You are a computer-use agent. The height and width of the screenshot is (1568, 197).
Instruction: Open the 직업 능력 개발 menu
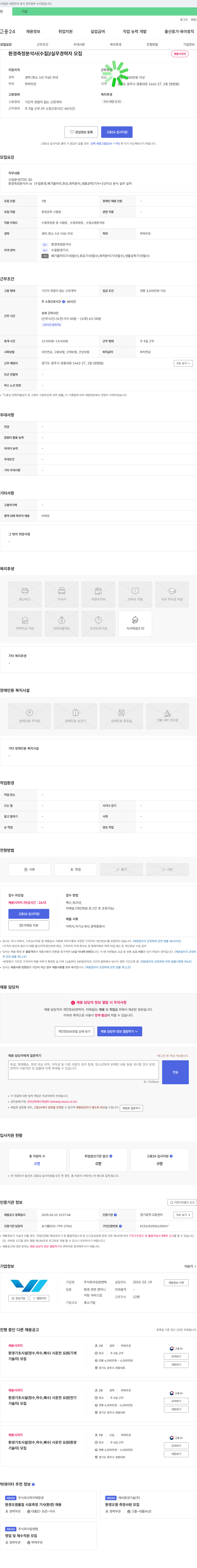click(x=135, y=32)
